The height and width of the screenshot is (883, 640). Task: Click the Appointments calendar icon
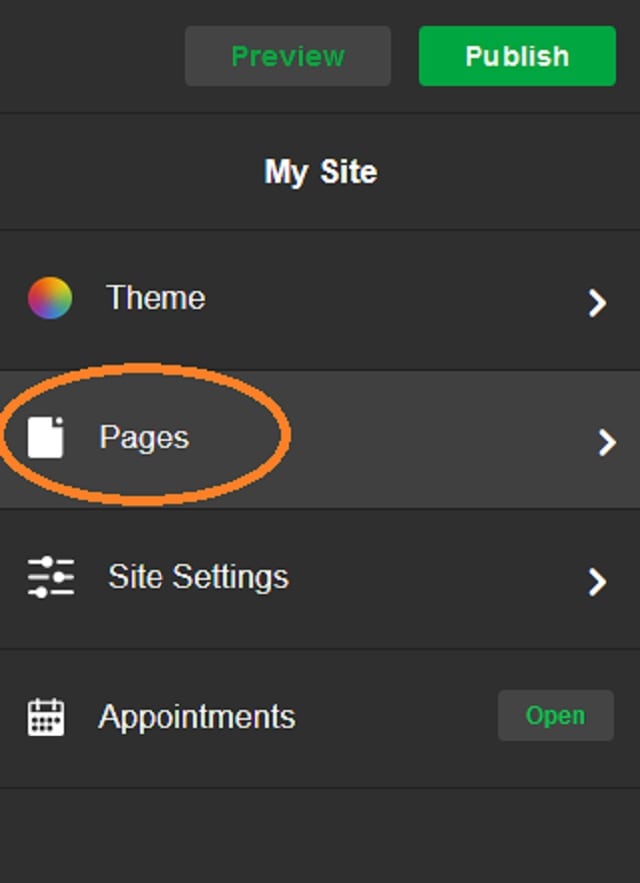click(46, 716)
